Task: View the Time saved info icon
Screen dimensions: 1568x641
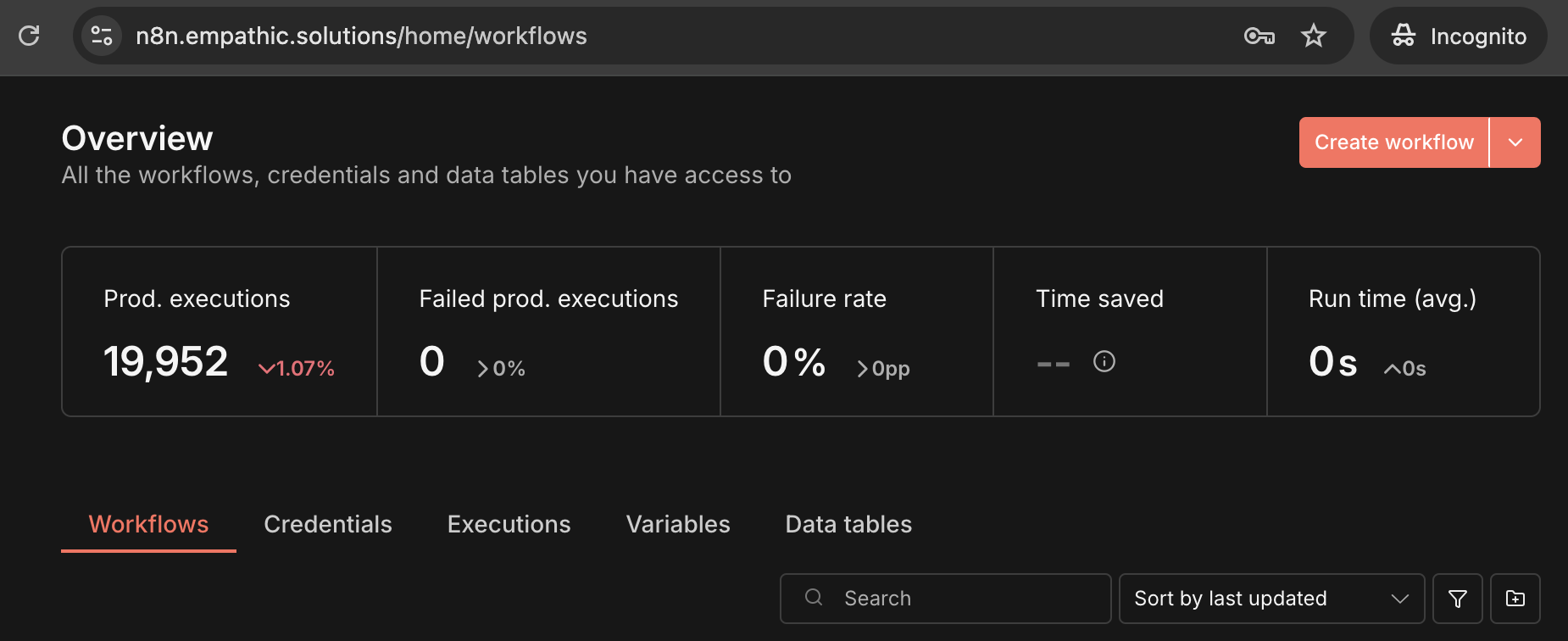Action: 1104,361
